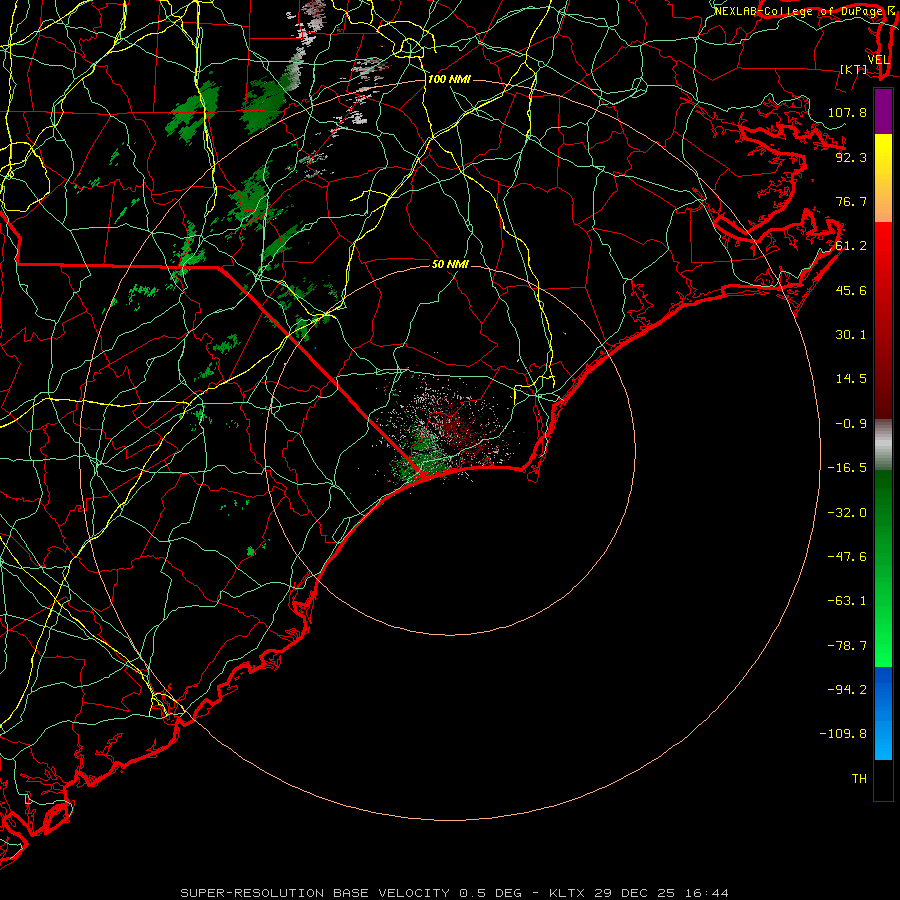Screen dimensions: 900x900
Task: Click the blue segment of the color bar
Action: (x=883, y=713)
